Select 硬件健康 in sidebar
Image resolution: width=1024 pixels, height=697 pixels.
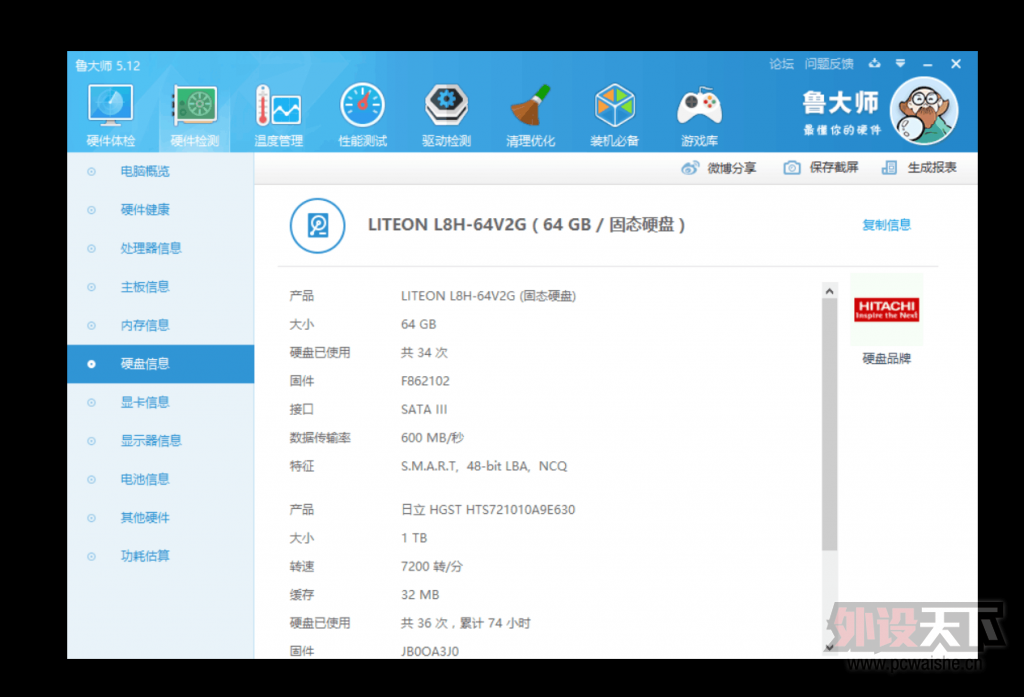(x=161, y=210)
